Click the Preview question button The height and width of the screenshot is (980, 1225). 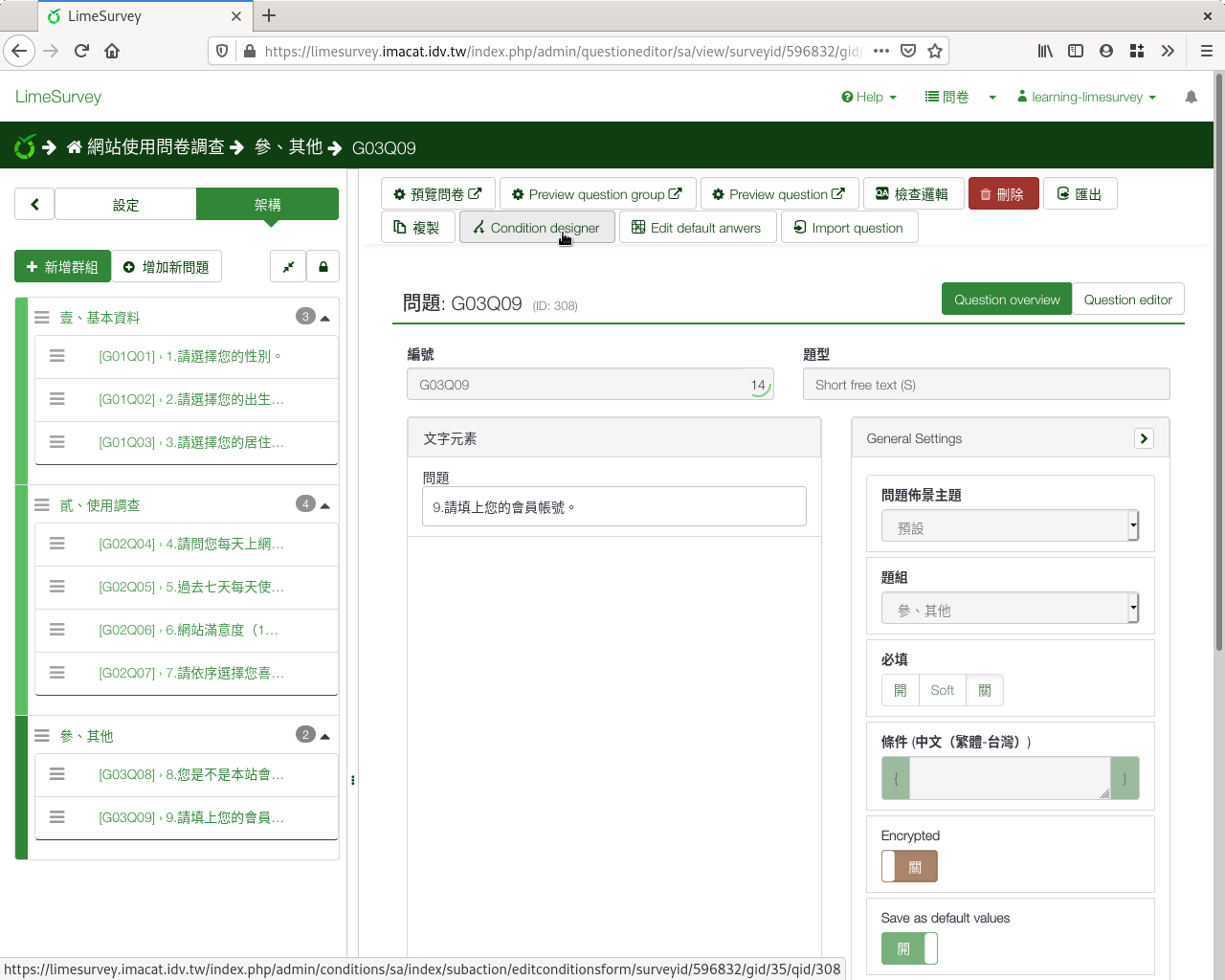pos(779,194)
